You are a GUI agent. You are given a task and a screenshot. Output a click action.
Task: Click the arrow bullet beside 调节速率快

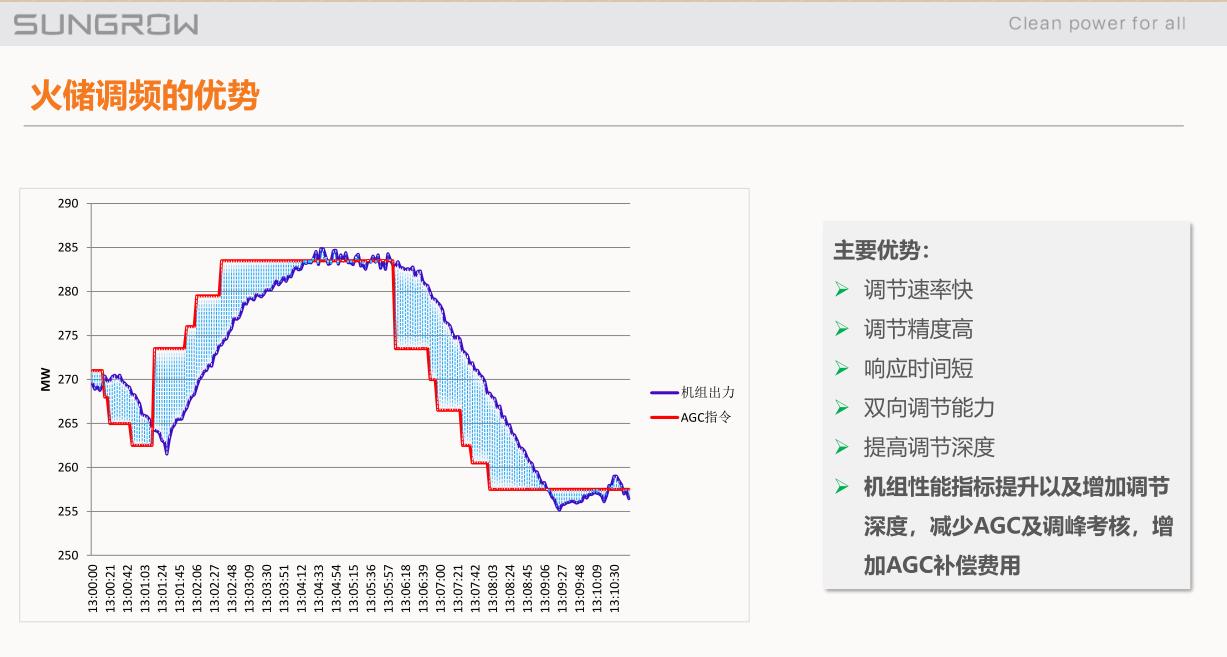pos(842,290)
